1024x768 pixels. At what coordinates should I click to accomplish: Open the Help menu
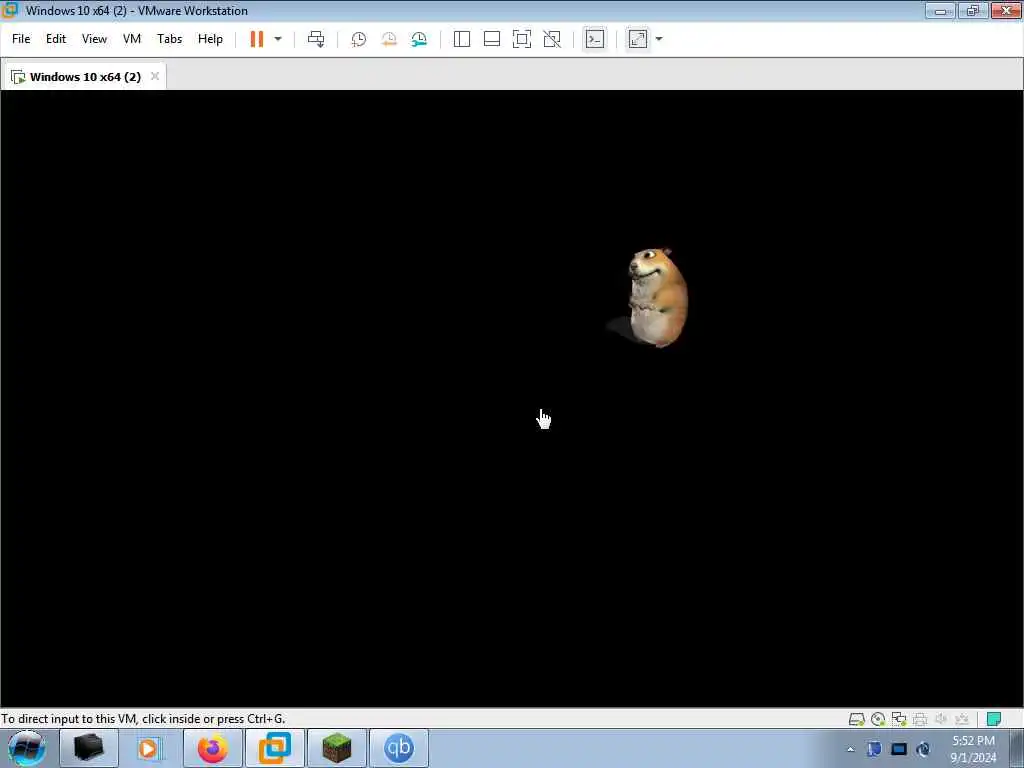tap(210, 39)
